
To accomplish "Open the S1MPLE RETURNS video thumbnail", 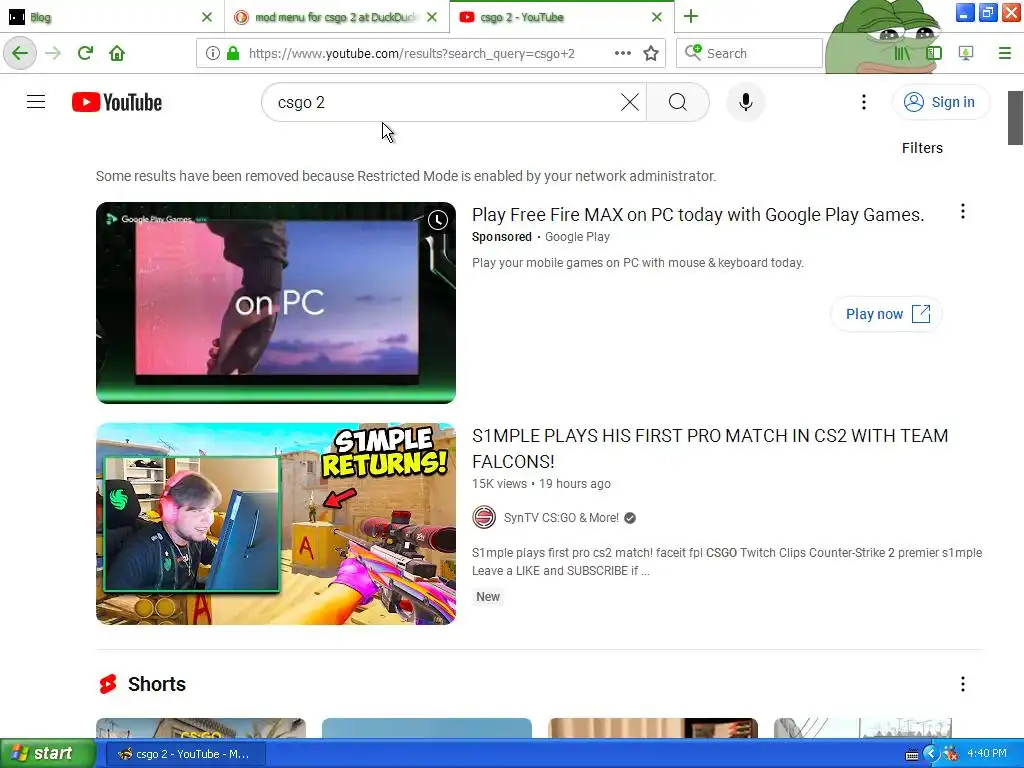I will (x=276, y=524).
